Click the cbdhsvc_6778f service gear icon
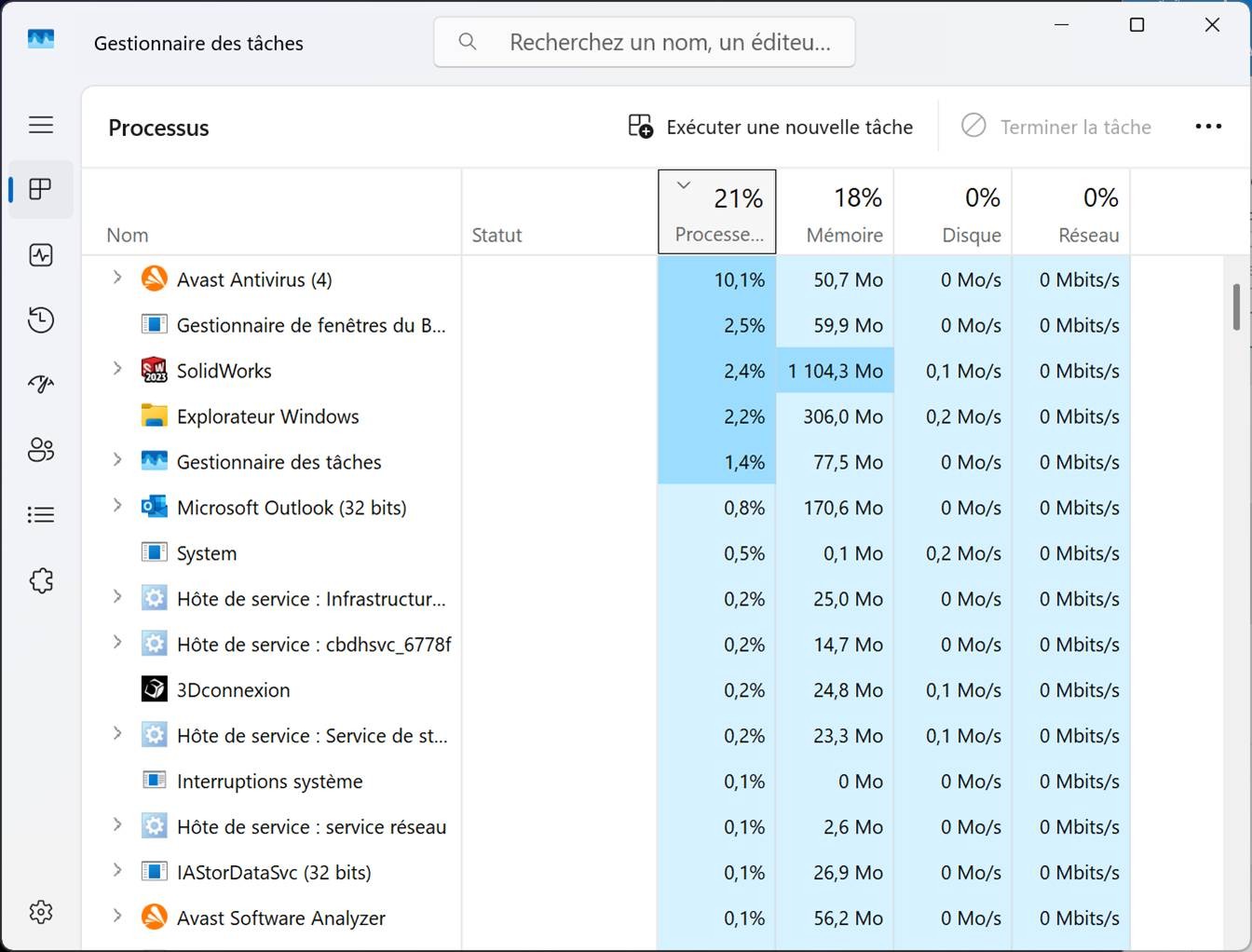Viewport: 1252px width, 952px height. pos(154,644)
